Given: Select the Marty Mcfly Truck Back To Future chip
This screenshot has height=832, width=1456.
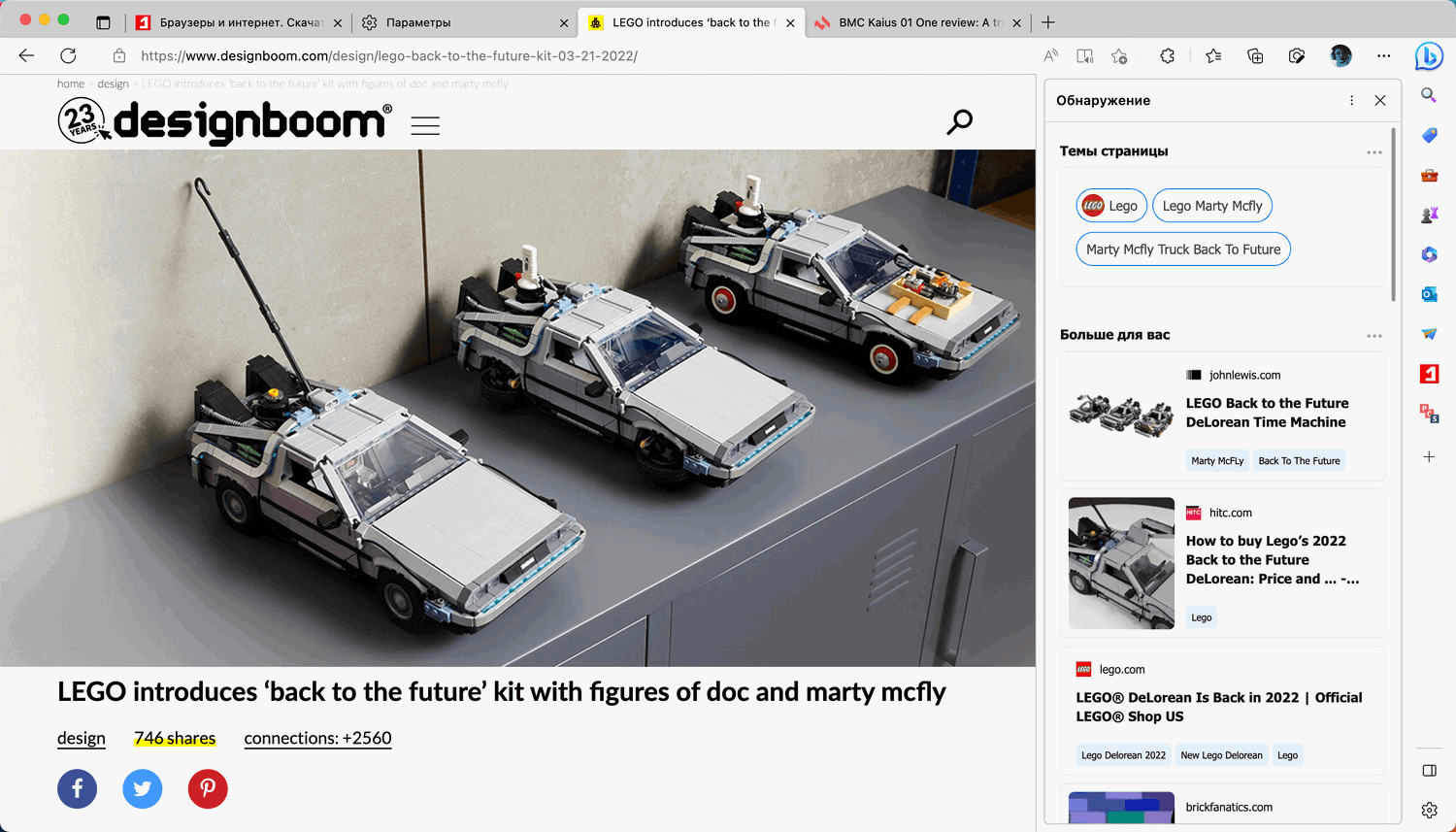Looking at the screenshot, I should pyautogui.click(x=1183, y=250).
